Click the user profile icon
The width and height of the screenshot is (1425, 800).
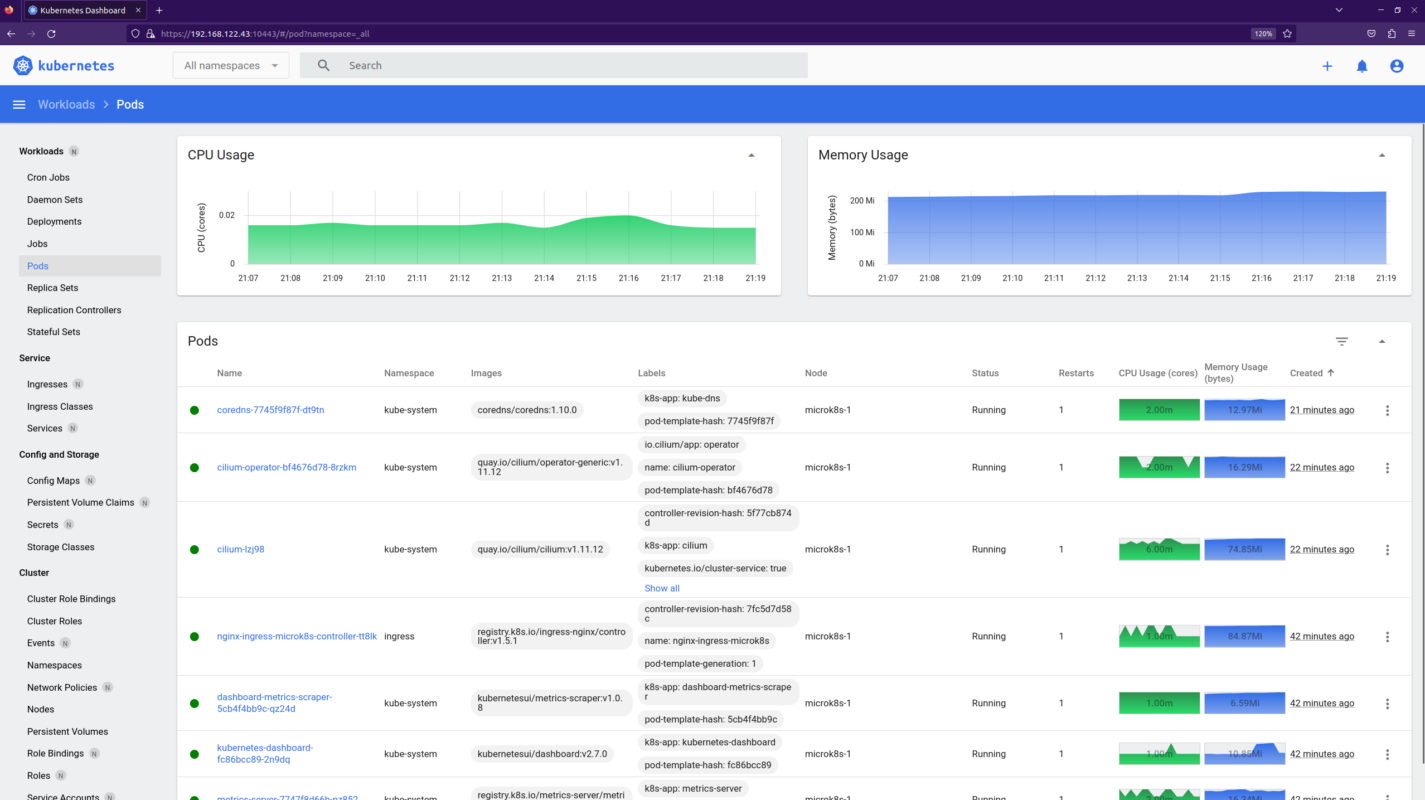point(1396,65)
